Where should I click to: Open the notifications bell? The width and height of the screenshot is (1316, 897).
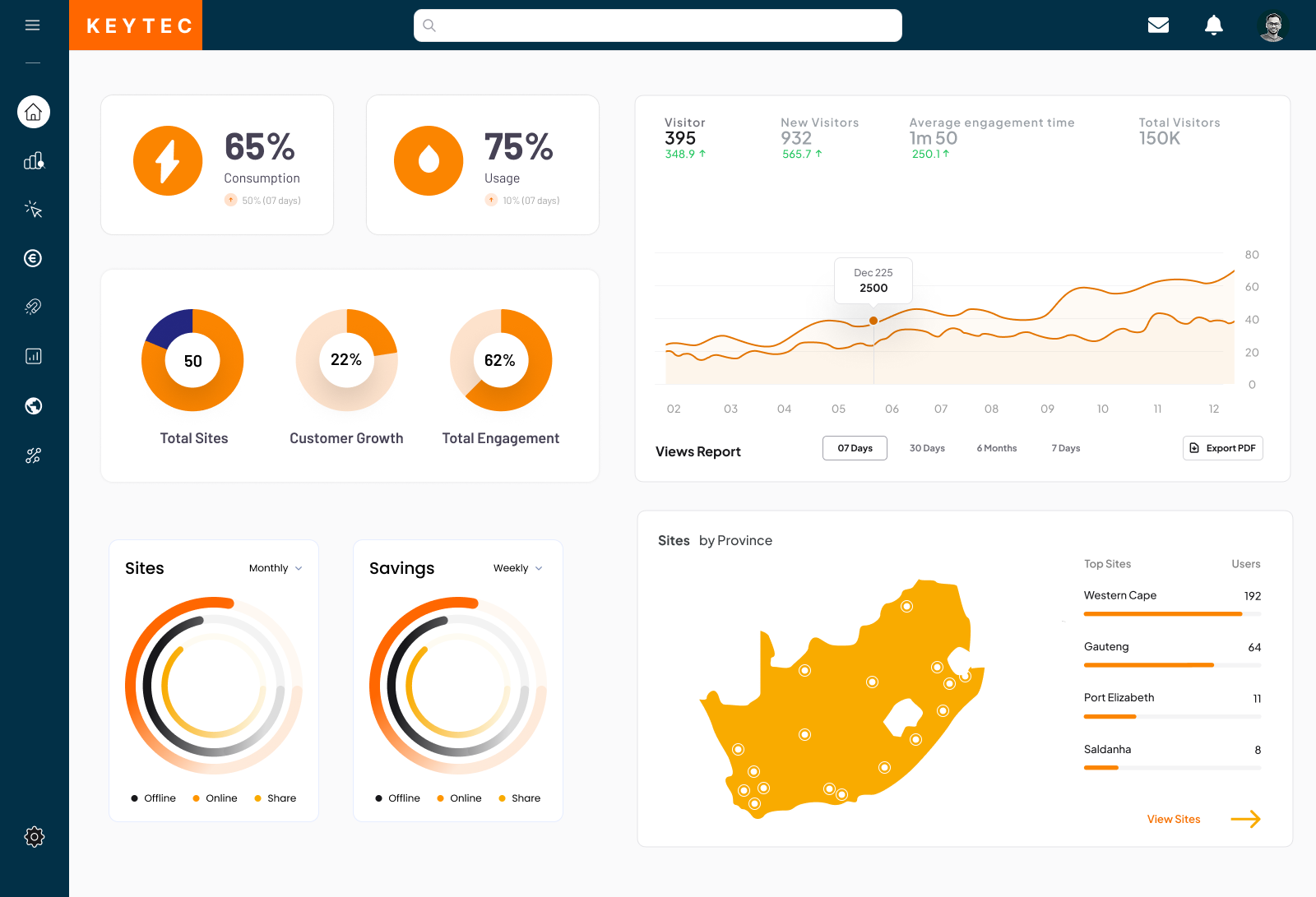tap(1213, 25)
